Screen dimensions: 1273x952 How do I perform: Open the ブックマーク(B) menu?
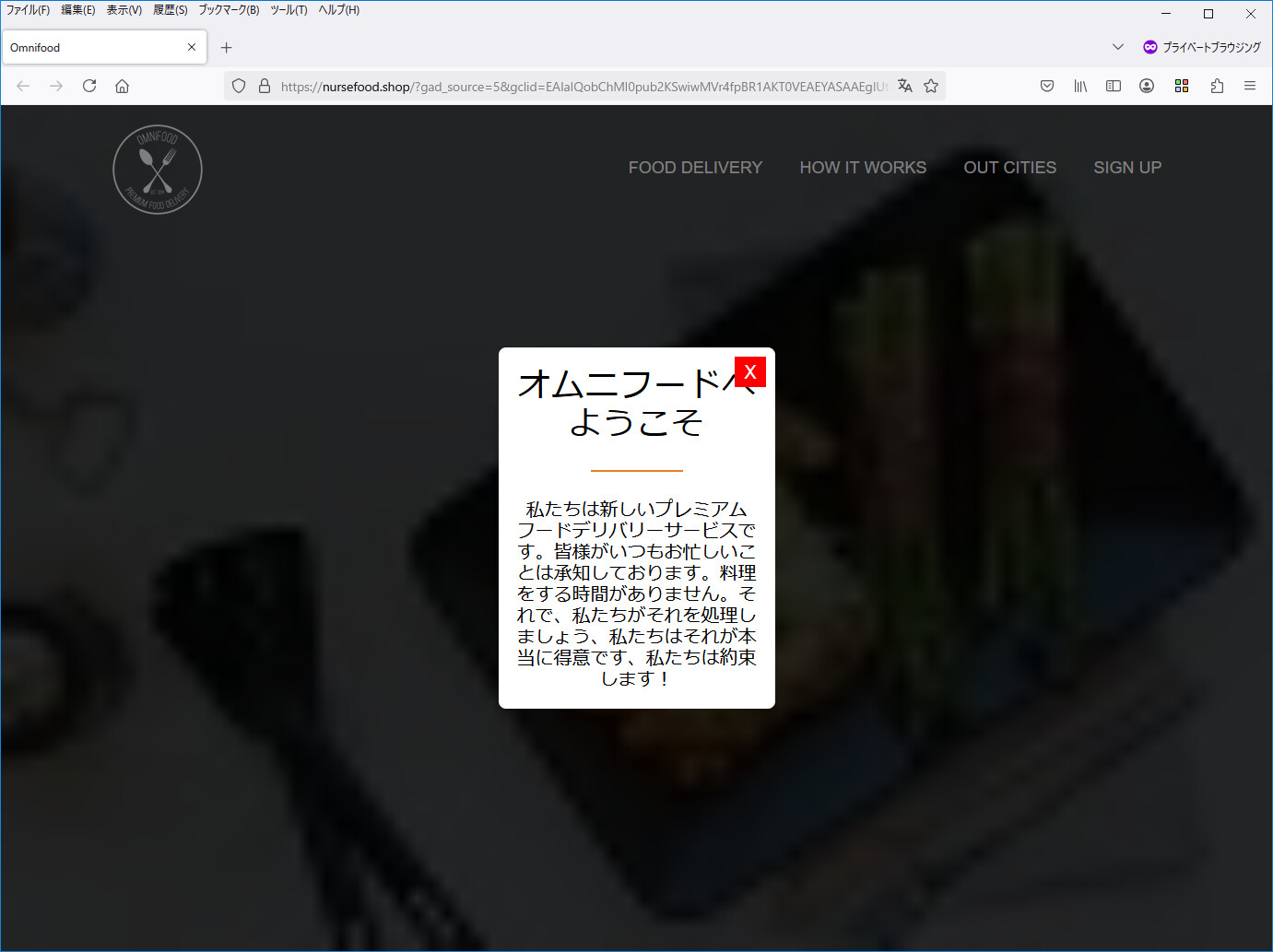[229, 10]
